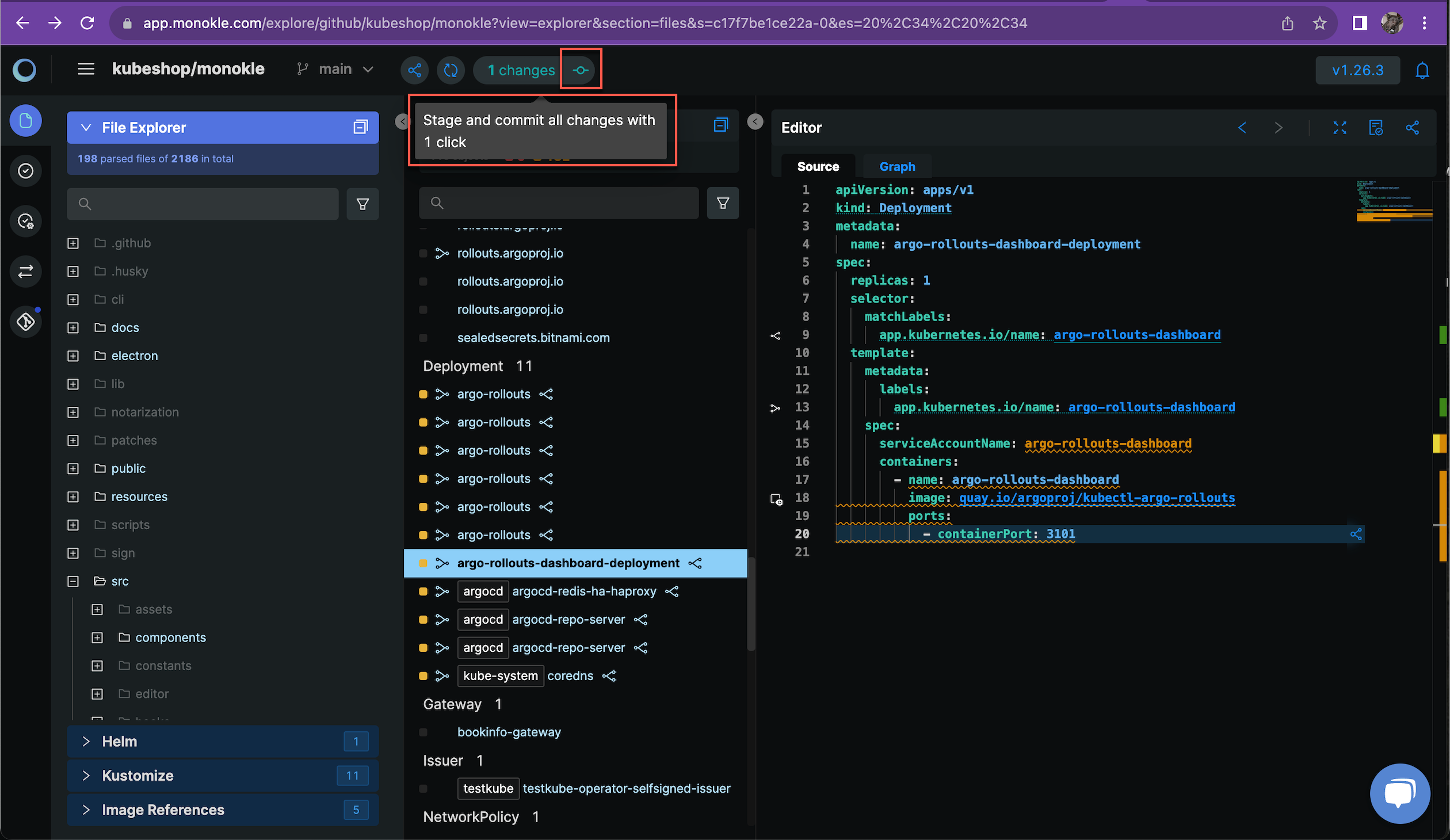Click the editor save/validate document icon
Screen dimensions: 1450x840
pyautogui.click(x=1375, y=127)
